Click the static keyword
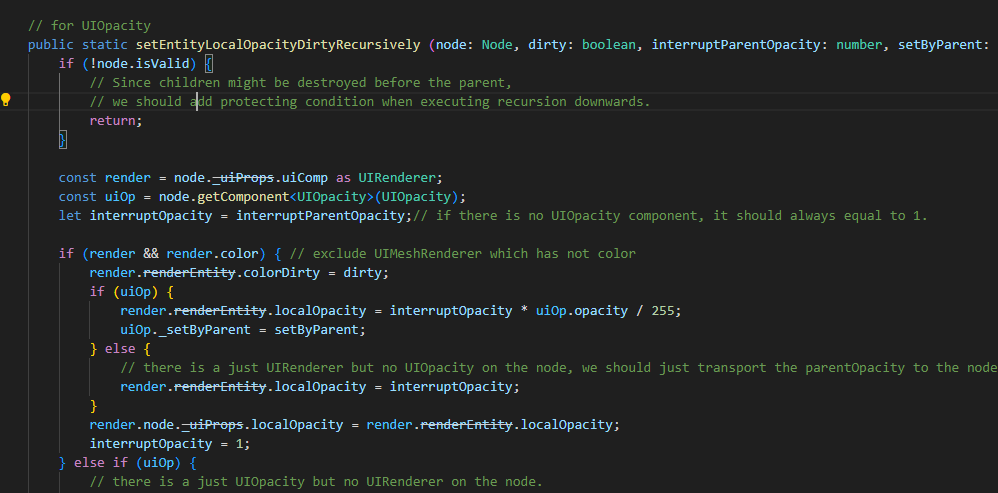Viewport: 998px width, 493px height. click(x=105, y=44)
